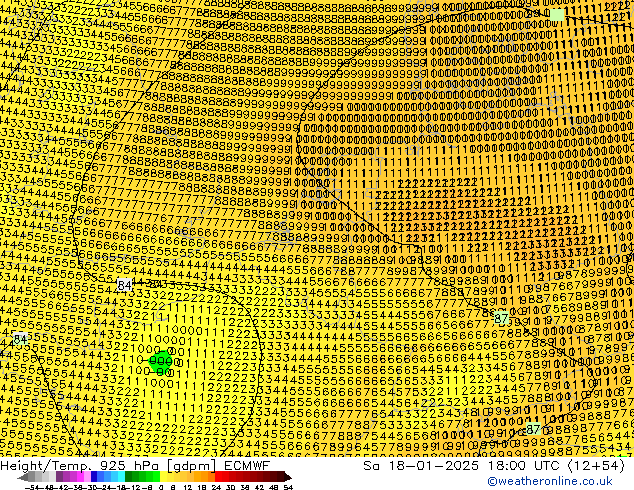This screenshot has width=634, height=490.
Task: Pick the bright yellow legend color segment
Action: pyautogui.click(x=163, y=477)
